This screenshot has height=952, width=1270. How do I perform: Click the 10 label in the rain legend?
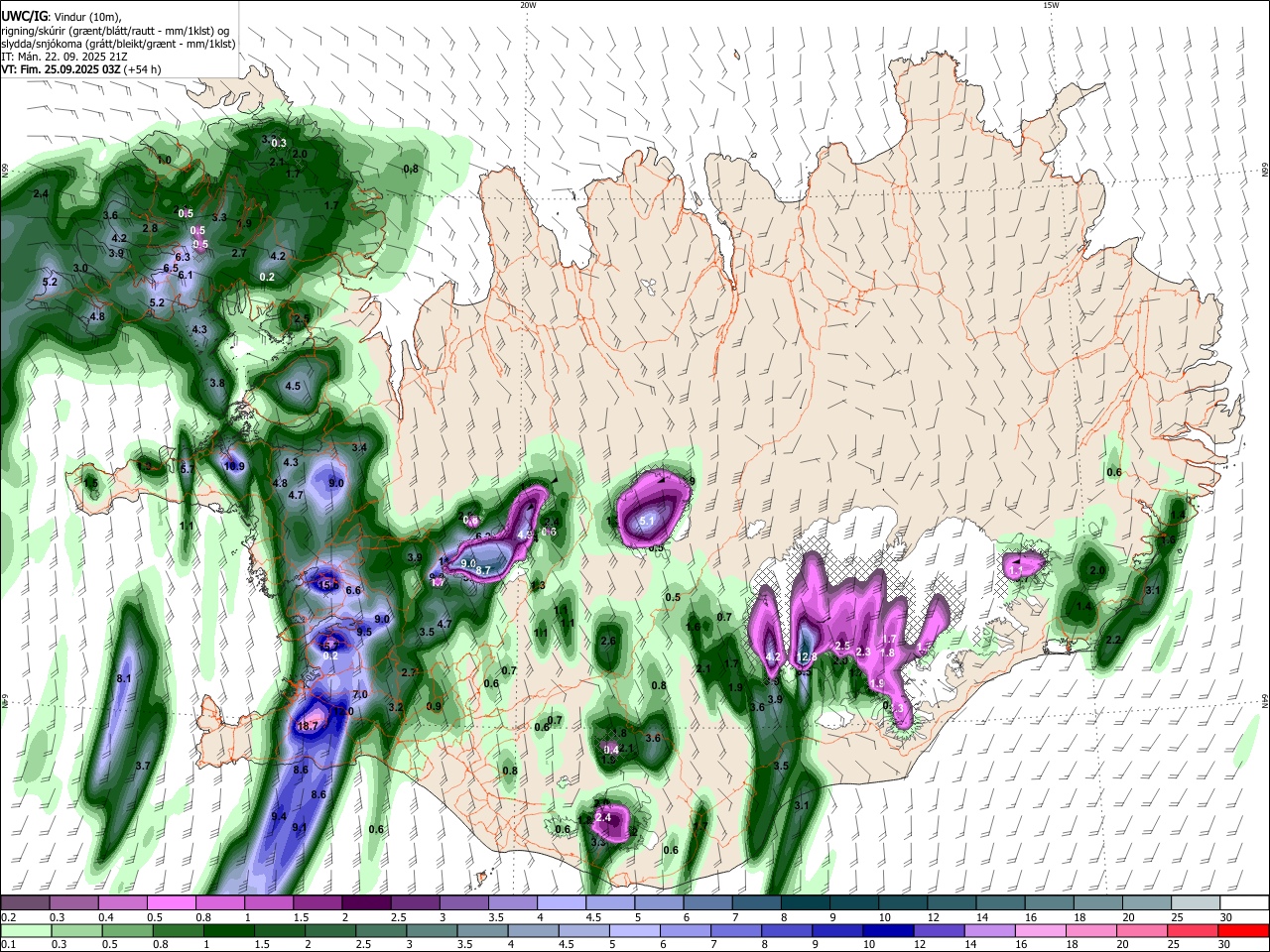869,945
